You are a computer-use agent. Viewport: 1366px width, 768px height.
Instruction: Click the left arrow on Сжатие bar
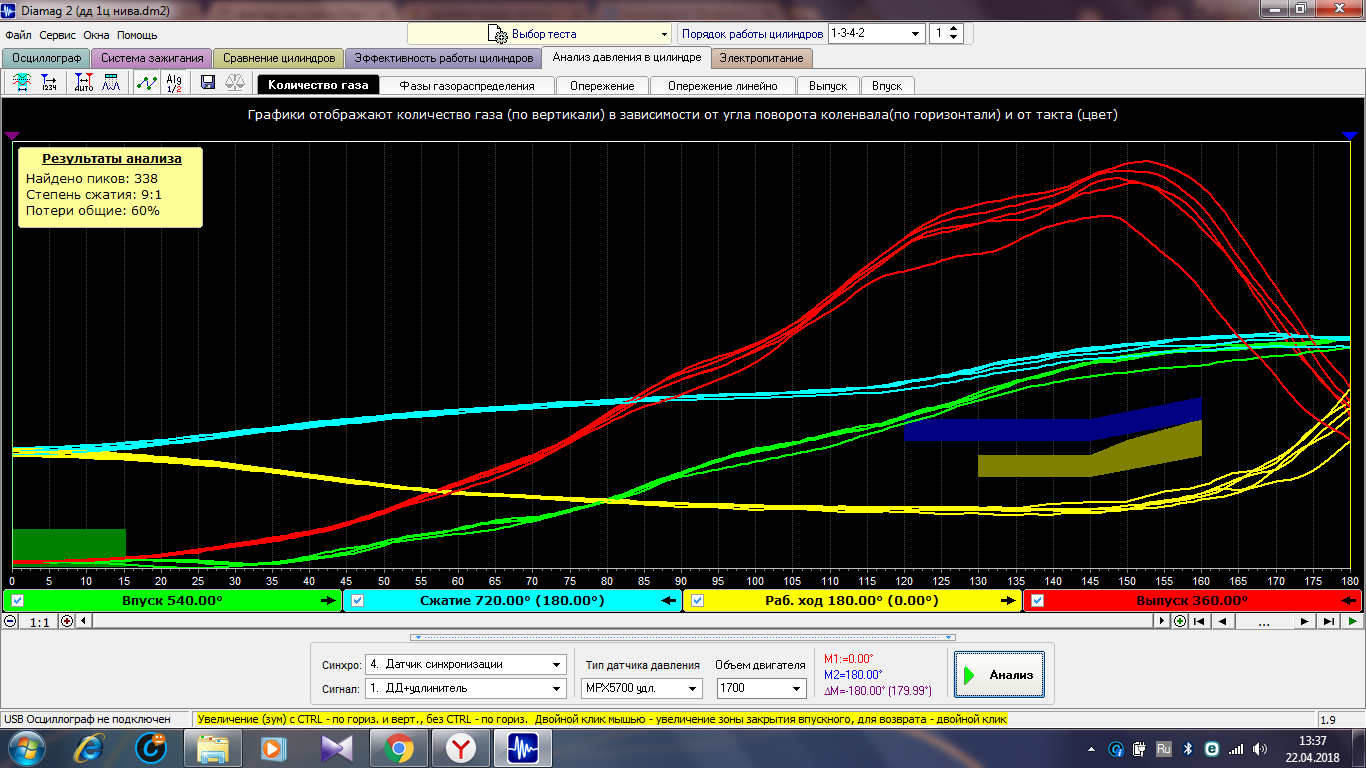pos(668,601)
